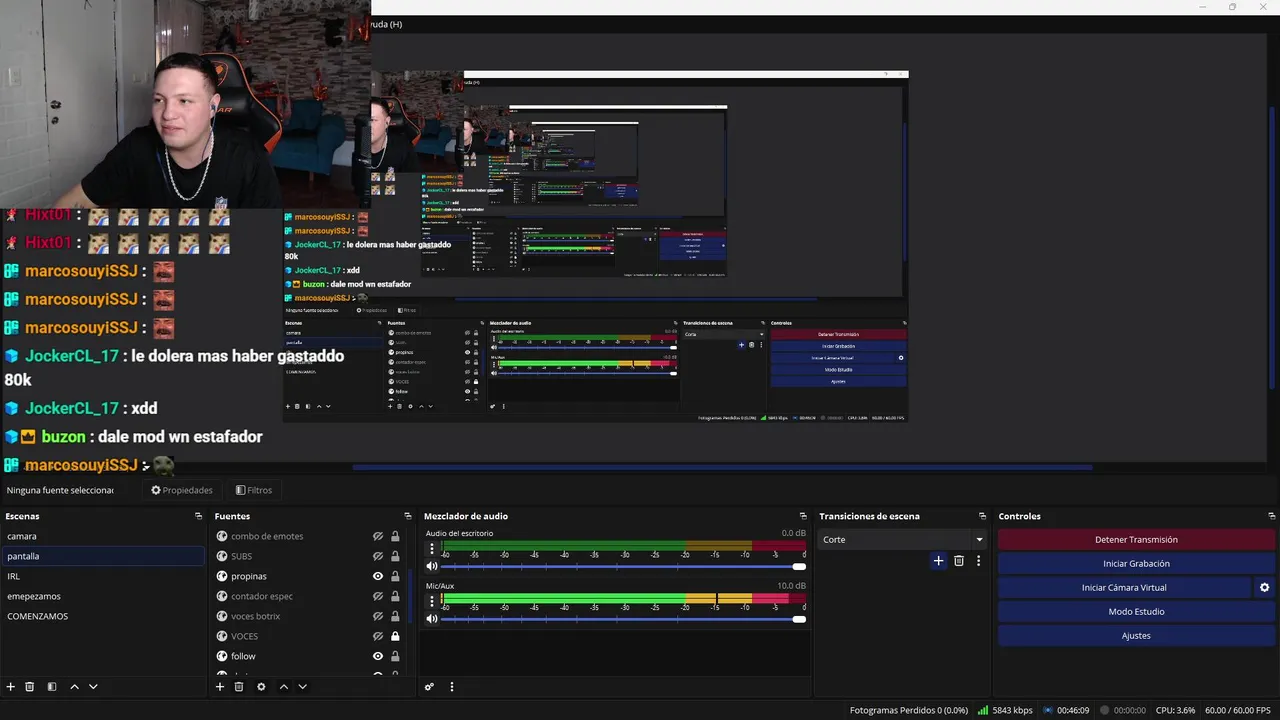The height and width of the screenshot is (720, 1280).
Task: Unlock the VOCES source
Action: coord(395,636)
